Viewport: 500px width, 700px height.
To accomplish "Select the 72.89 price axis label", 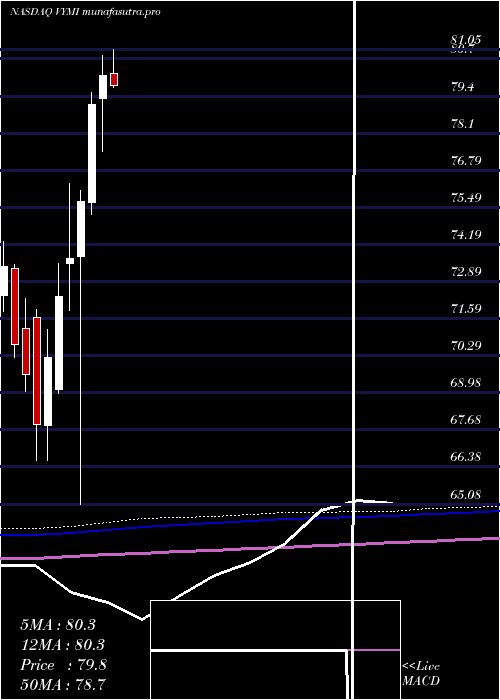I will pyautogui.click(x=466, y=271).
